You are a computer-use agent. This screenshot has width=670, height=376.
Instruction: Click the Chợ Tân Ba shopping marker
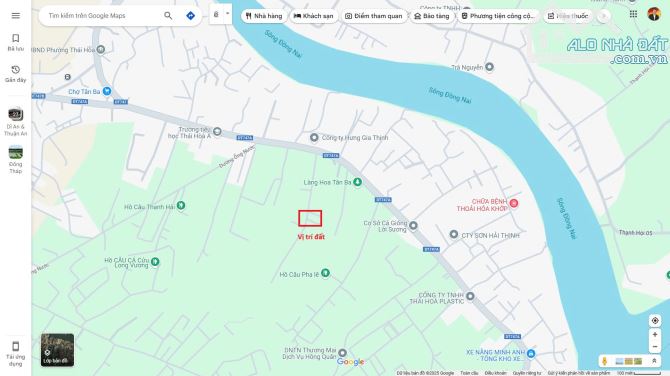point(107,91)
